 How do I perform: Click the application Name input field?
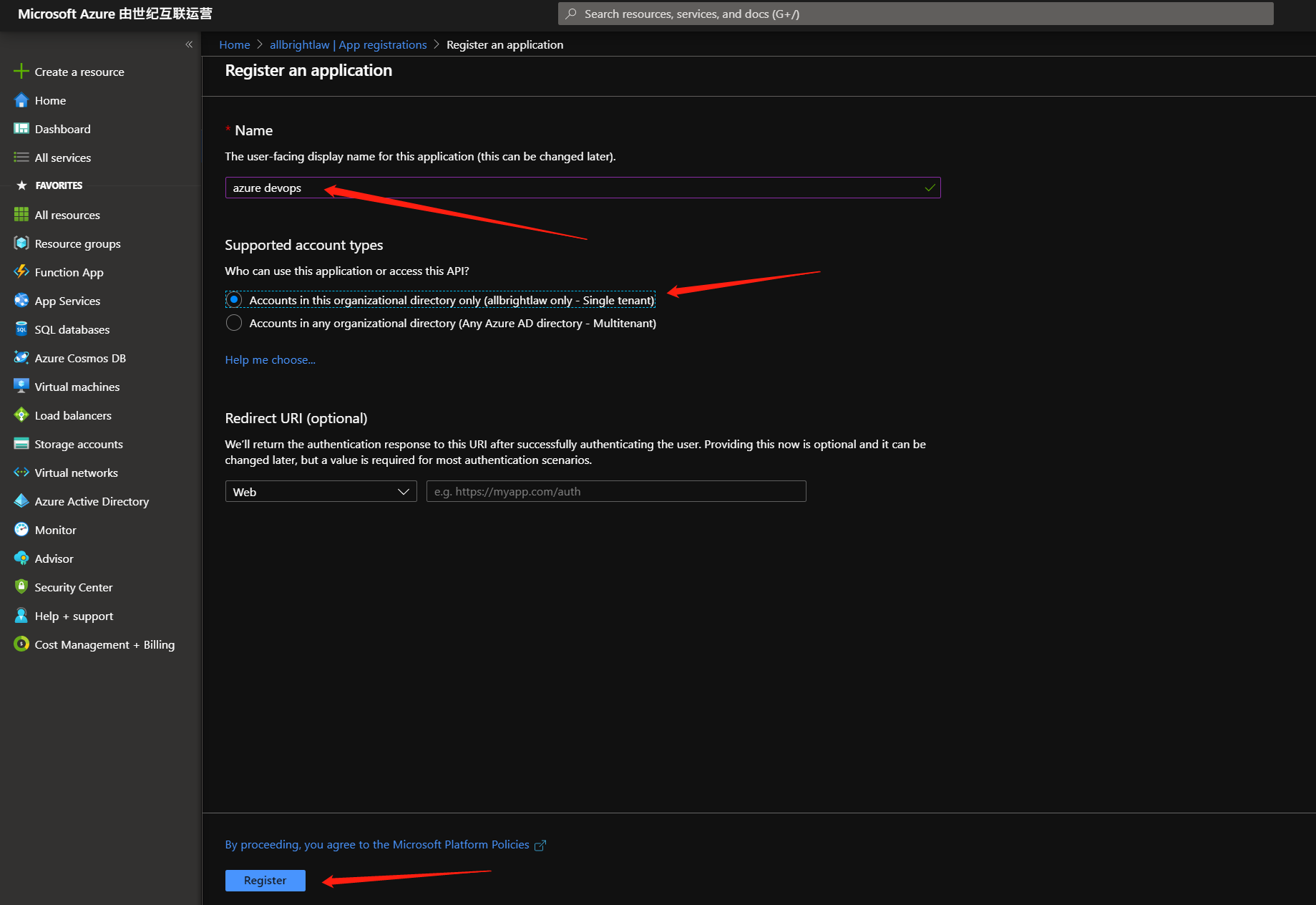pyautogui.click(x=583, y=188)
